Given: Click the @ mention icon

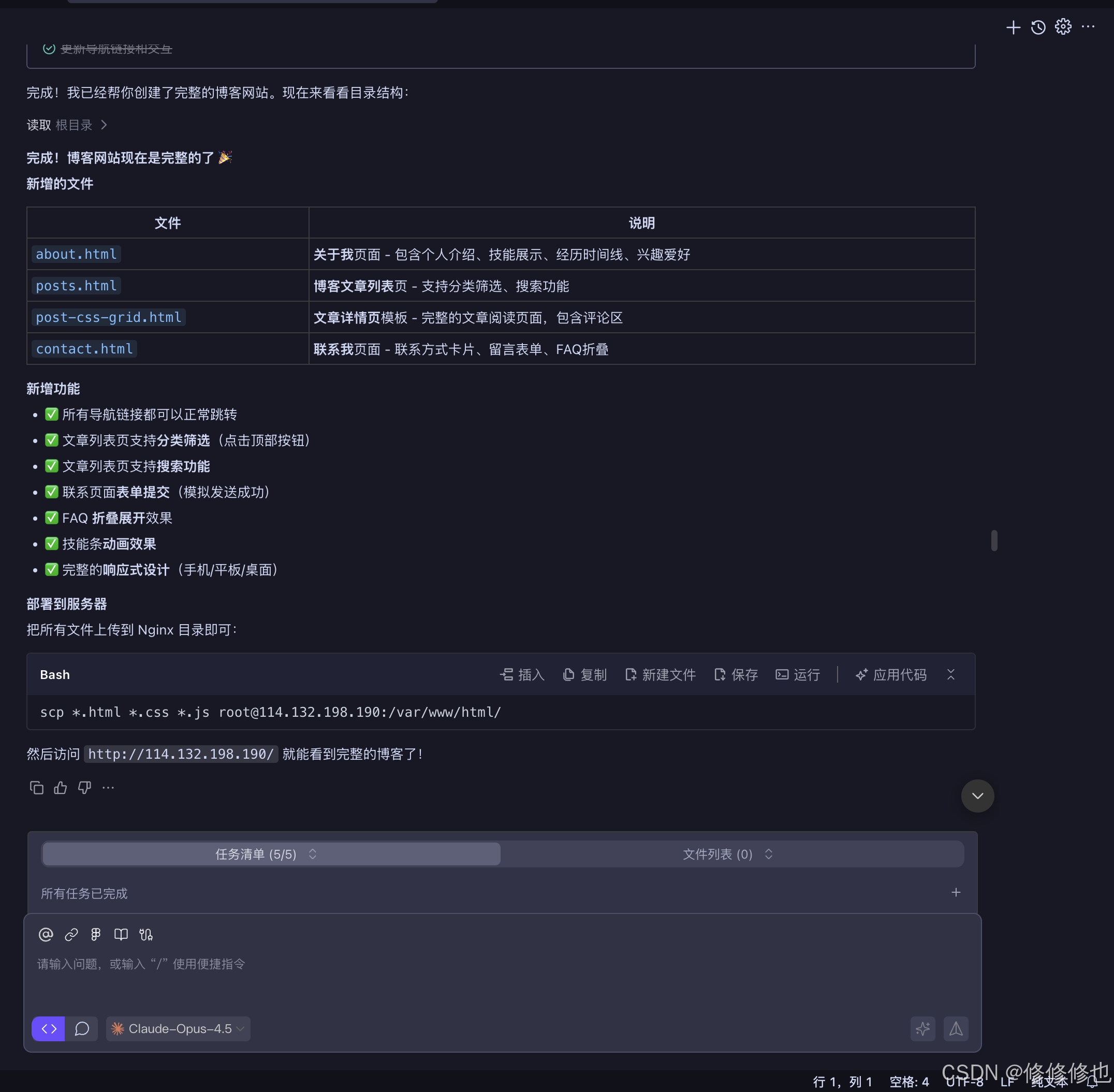Looking at the screenshot, I should [x=46, y=934].
